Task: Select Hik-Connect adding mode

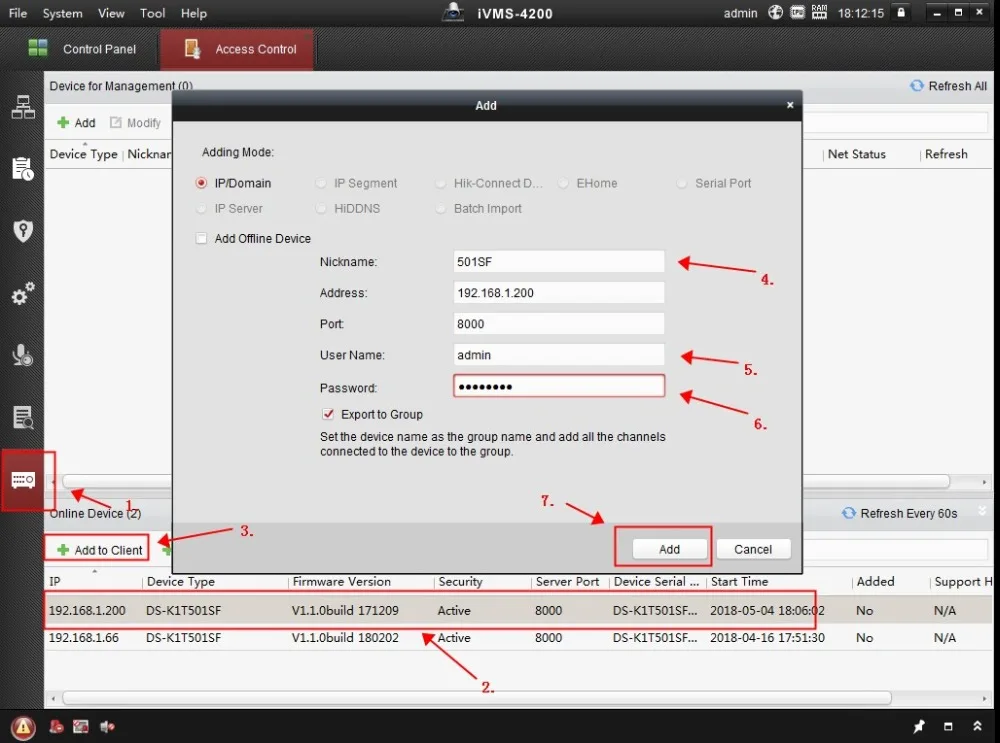Action: 440,183
